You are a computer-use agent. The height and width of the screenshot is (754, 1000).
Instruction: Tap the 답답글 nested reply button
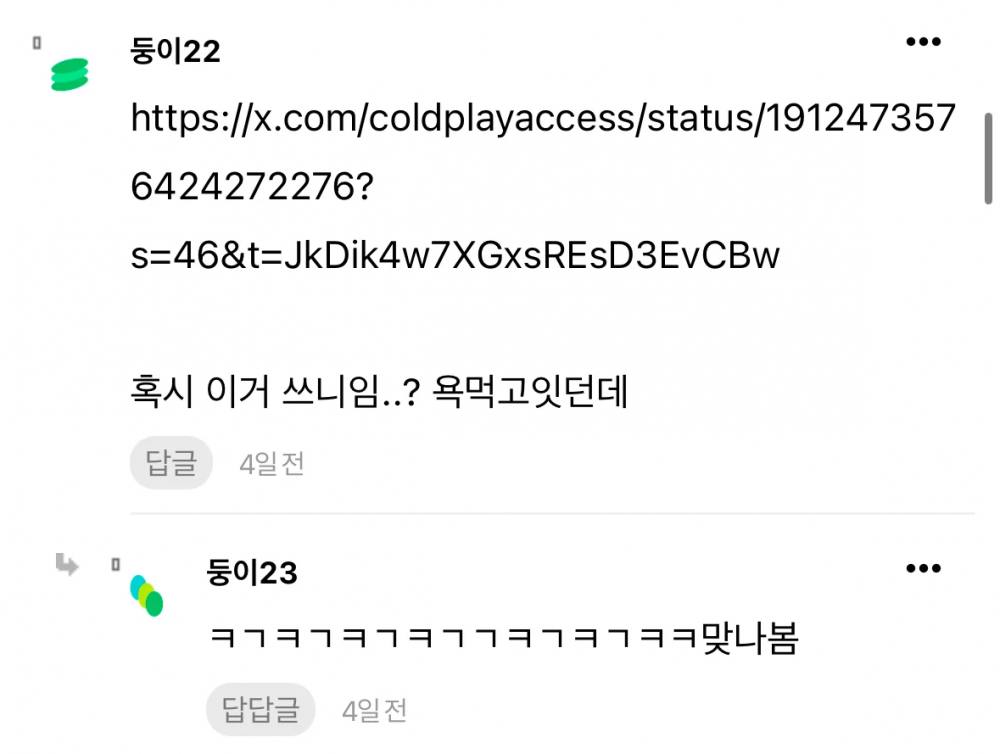click(x=260, y=709)
